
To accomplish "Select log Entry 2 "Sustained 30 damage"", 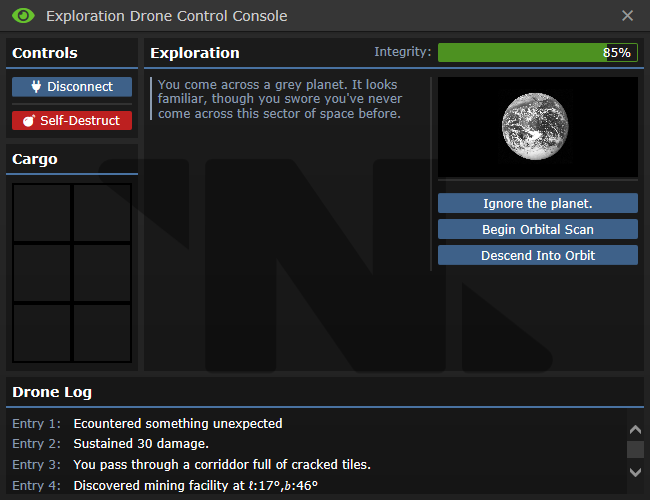I will click(x=141, y=444).
